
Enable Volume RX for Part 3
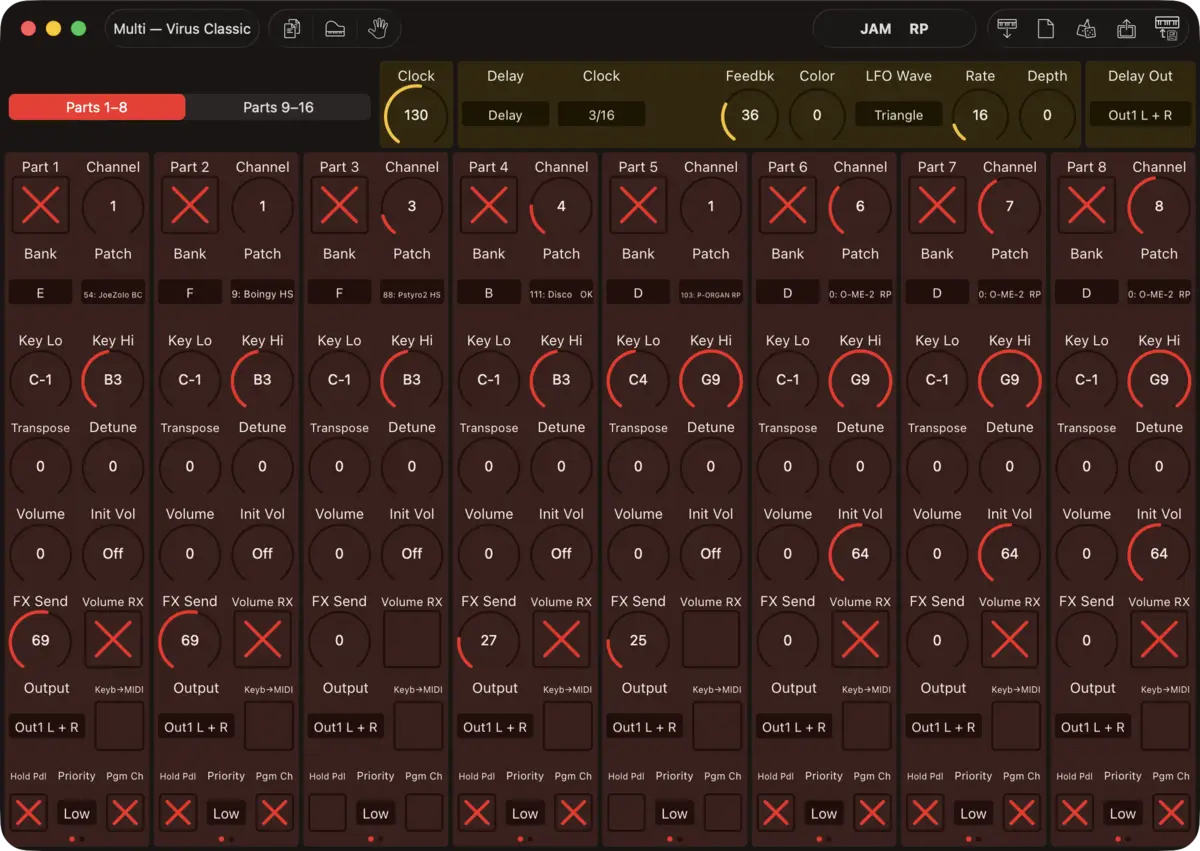coord(412,640)
